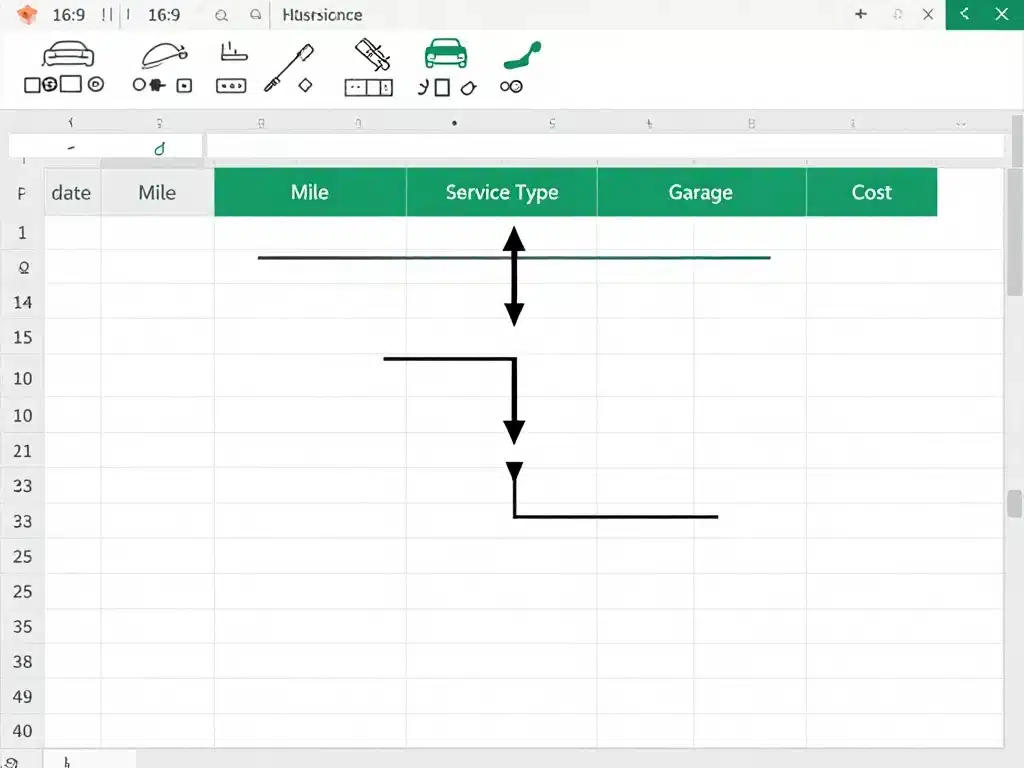This screenshot has width=1024, height=768.
Task: Toggle the circle indicator next to the screwdriver
Action: click(136, 85)
